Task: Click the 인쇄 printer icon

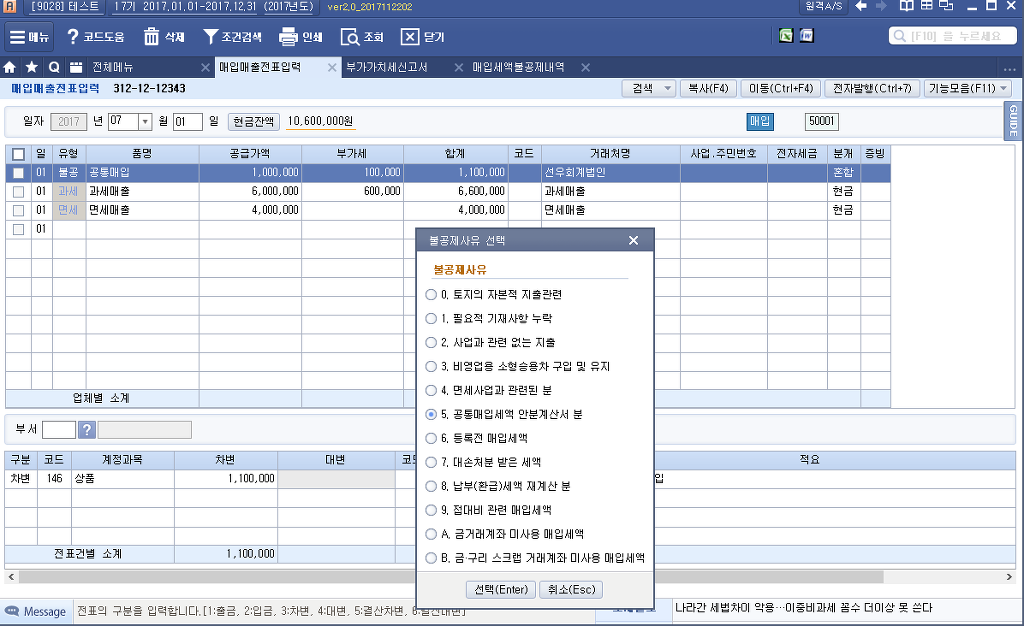Action: [288, 37]
